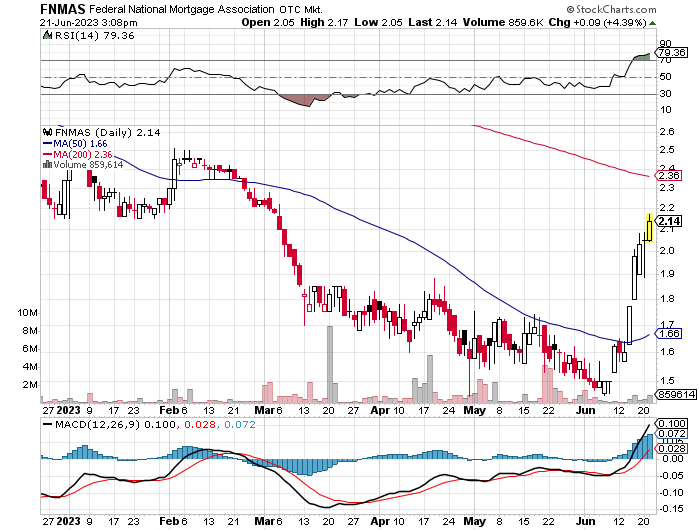This screenshot has height=530, width=700.
Task: Click the 2.36 red MA(200) price tag
Action: point(668,175)
